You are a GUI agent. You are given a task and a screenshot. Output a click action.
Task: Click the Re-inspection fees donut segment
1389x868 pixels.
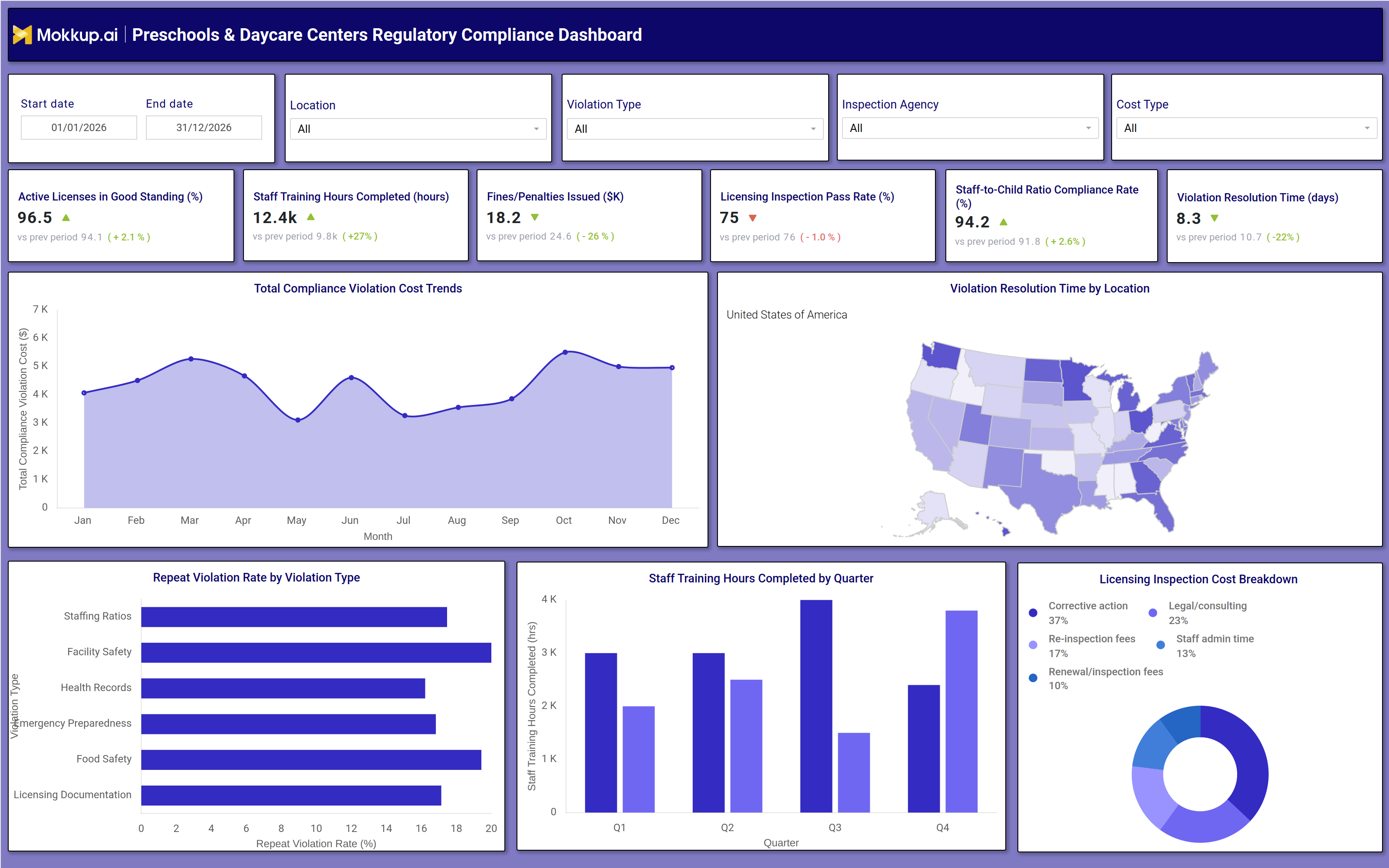1151,795
